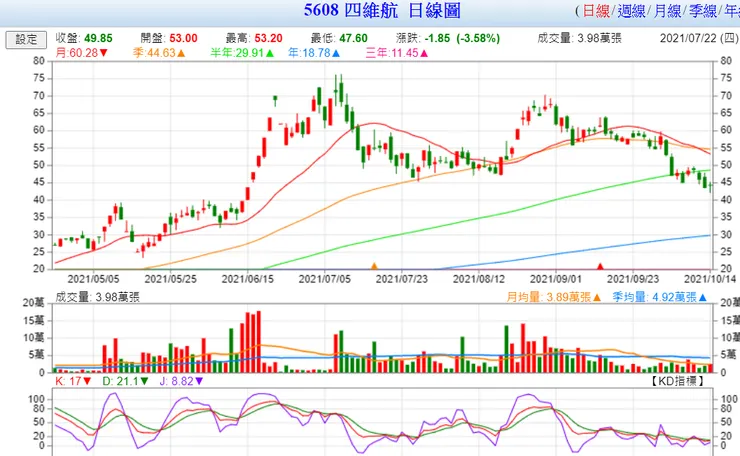Viewport: 740px width, 456px height.
Task: Click the 月:60.28 monthly average down arrow
Action: (x=104, y=53)
